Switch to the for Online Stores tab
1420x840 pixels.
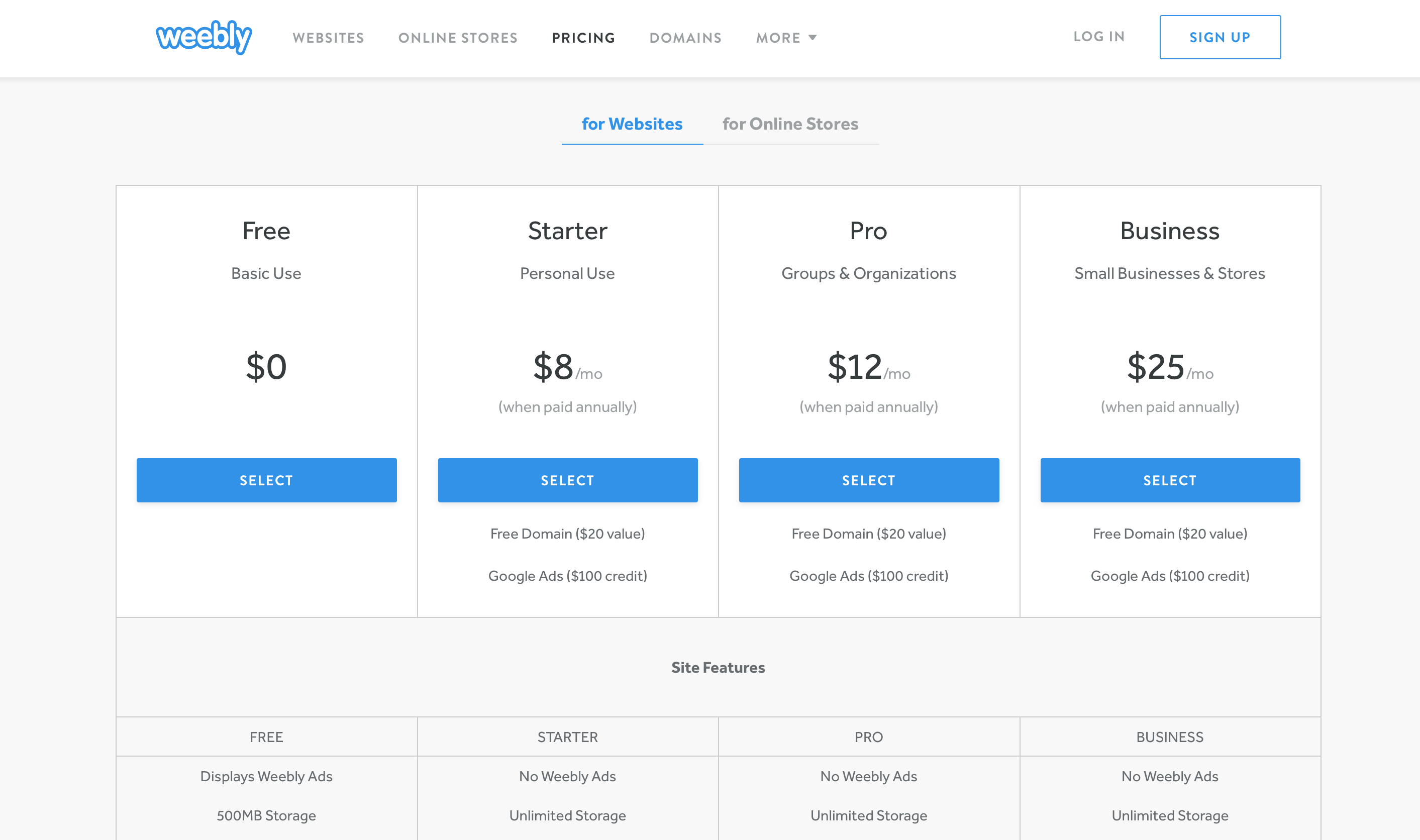790,124
